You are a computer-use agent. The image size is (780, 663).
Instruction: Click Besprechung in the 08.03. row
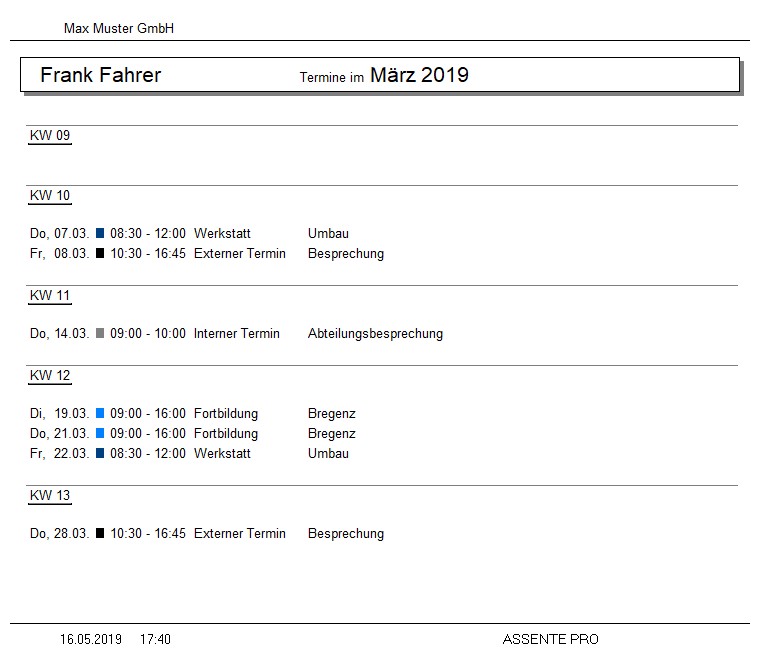(346, 254)
